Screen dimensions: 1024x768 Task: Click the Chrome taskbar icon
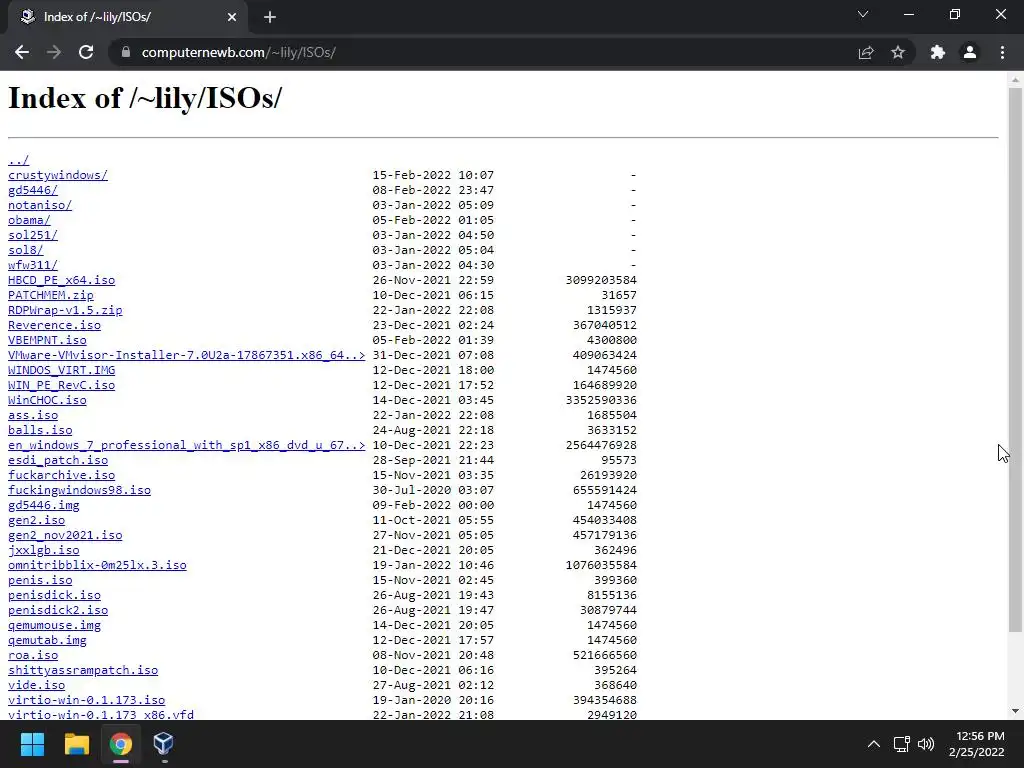click(x=121, y=744)
